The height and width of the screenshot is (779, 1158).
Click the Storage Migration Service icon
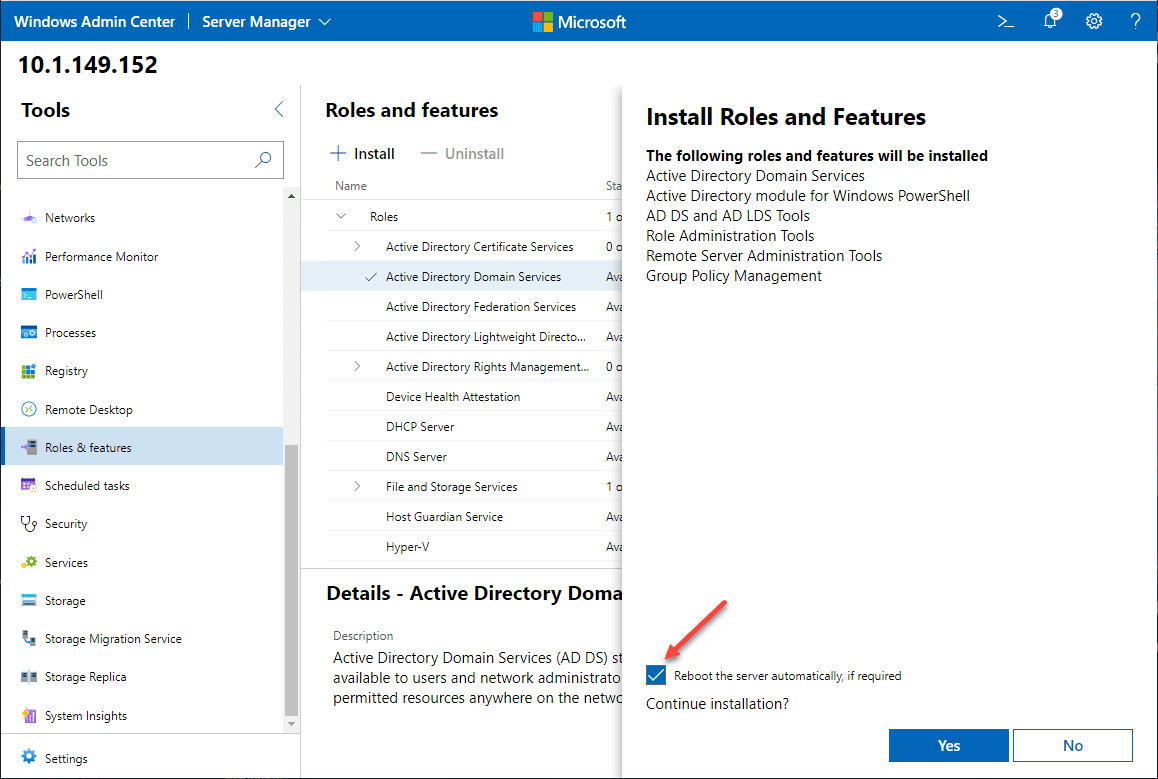(29, 639)
